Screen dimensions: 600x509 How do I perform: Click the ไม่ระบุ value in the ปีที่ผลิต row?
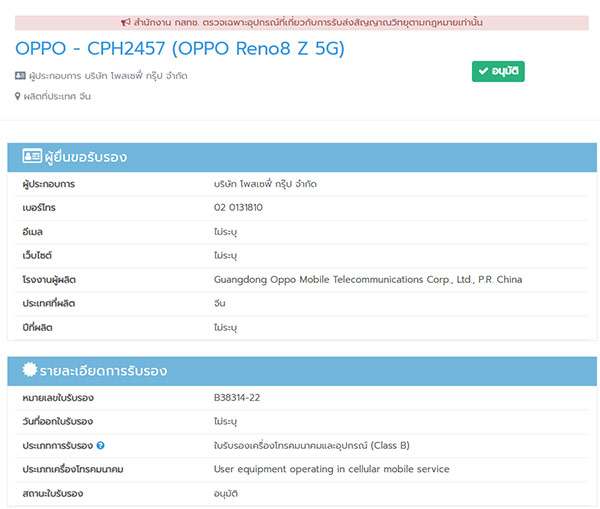pyautogui.click(x=225, y=328)
